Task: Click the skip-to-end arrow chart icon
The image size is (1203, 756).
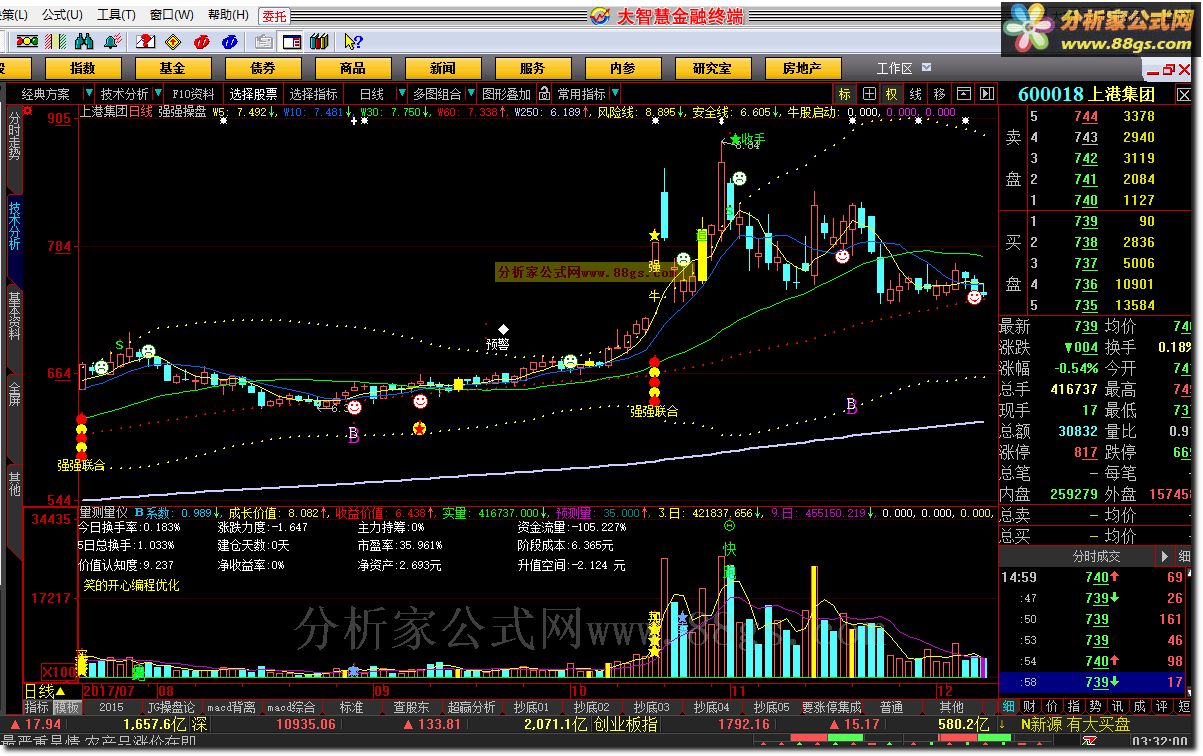Action: tap(987, 94)
